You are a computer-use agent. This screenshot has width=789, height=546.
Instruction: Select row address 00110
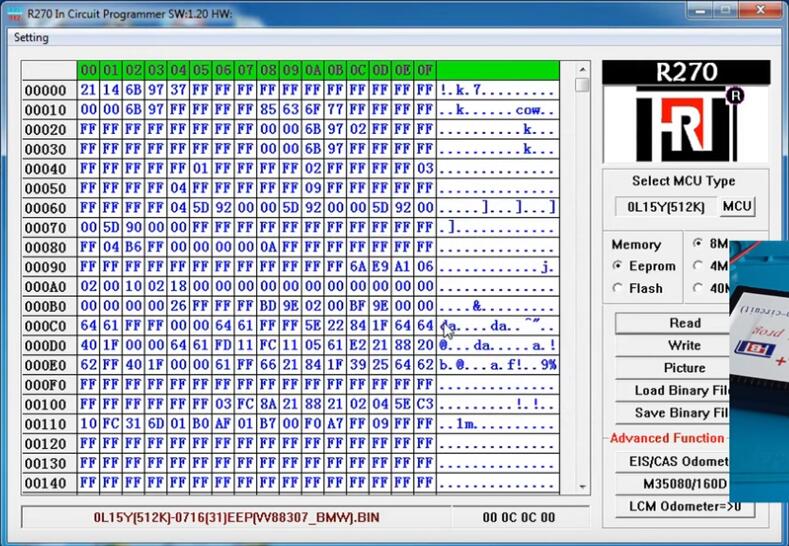(49, 424)
